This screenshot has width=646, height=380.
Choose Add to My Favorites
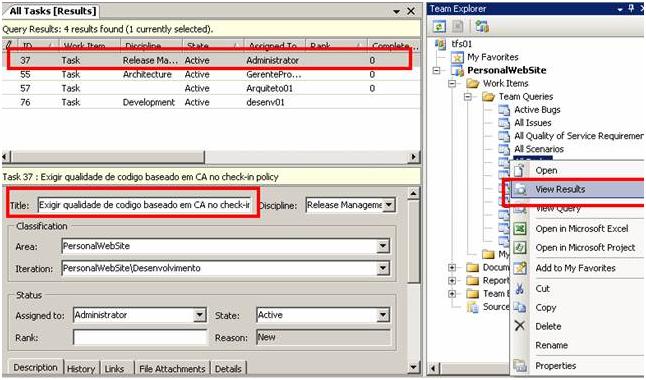coord(576,268)
